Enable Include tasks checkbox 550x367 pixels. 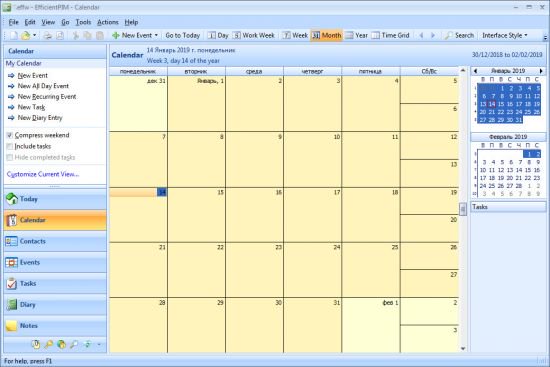coord(10,147)
